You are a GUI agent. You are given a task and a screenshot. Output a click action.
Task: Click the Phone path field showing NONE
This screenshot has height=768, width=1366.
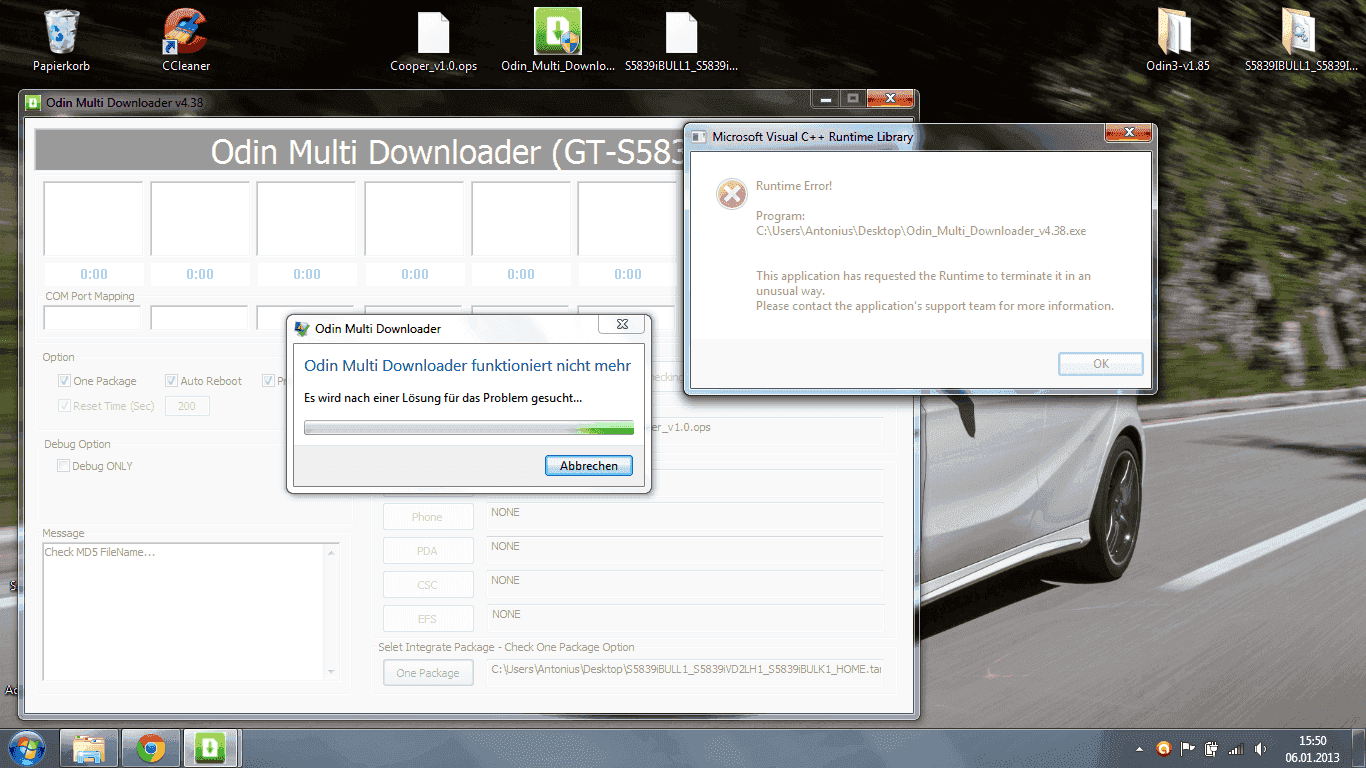point(685,517)
